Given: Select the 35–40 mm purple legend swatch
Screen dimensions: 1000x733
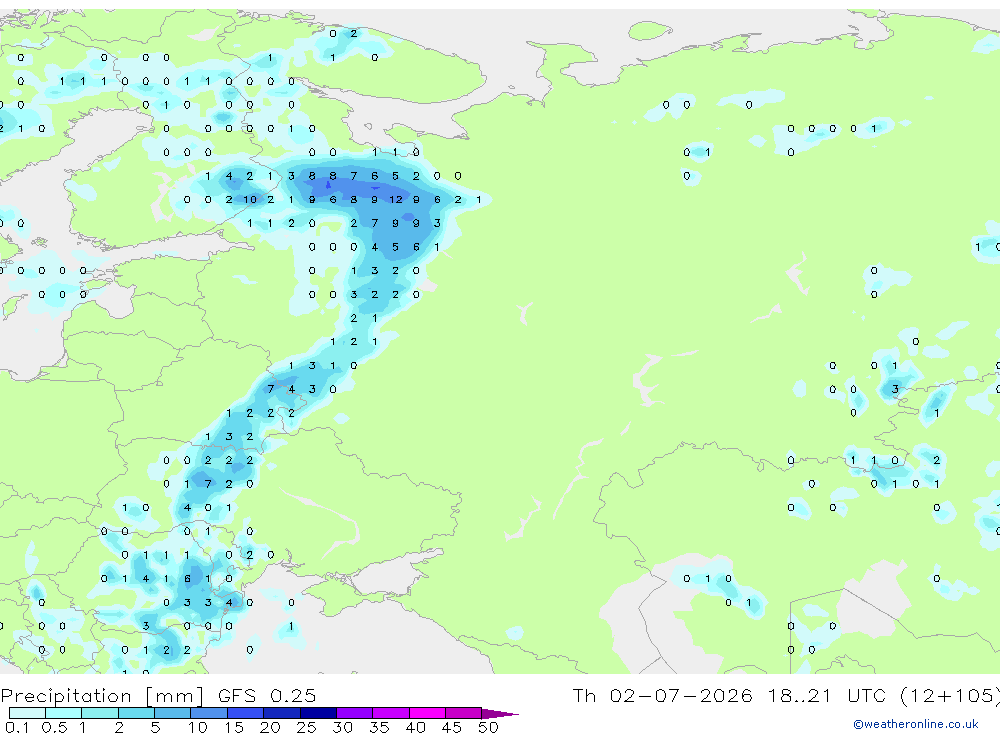Looking at the screenshot, I should click(x=391, y=713).
